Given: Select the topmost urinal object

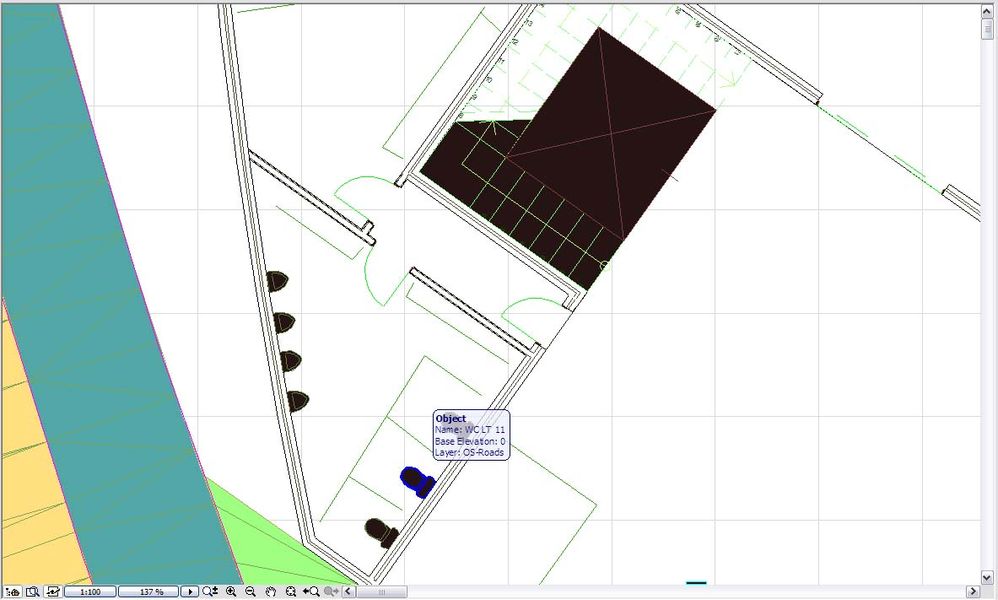Looking at the screenshot, I should (277, 281).
